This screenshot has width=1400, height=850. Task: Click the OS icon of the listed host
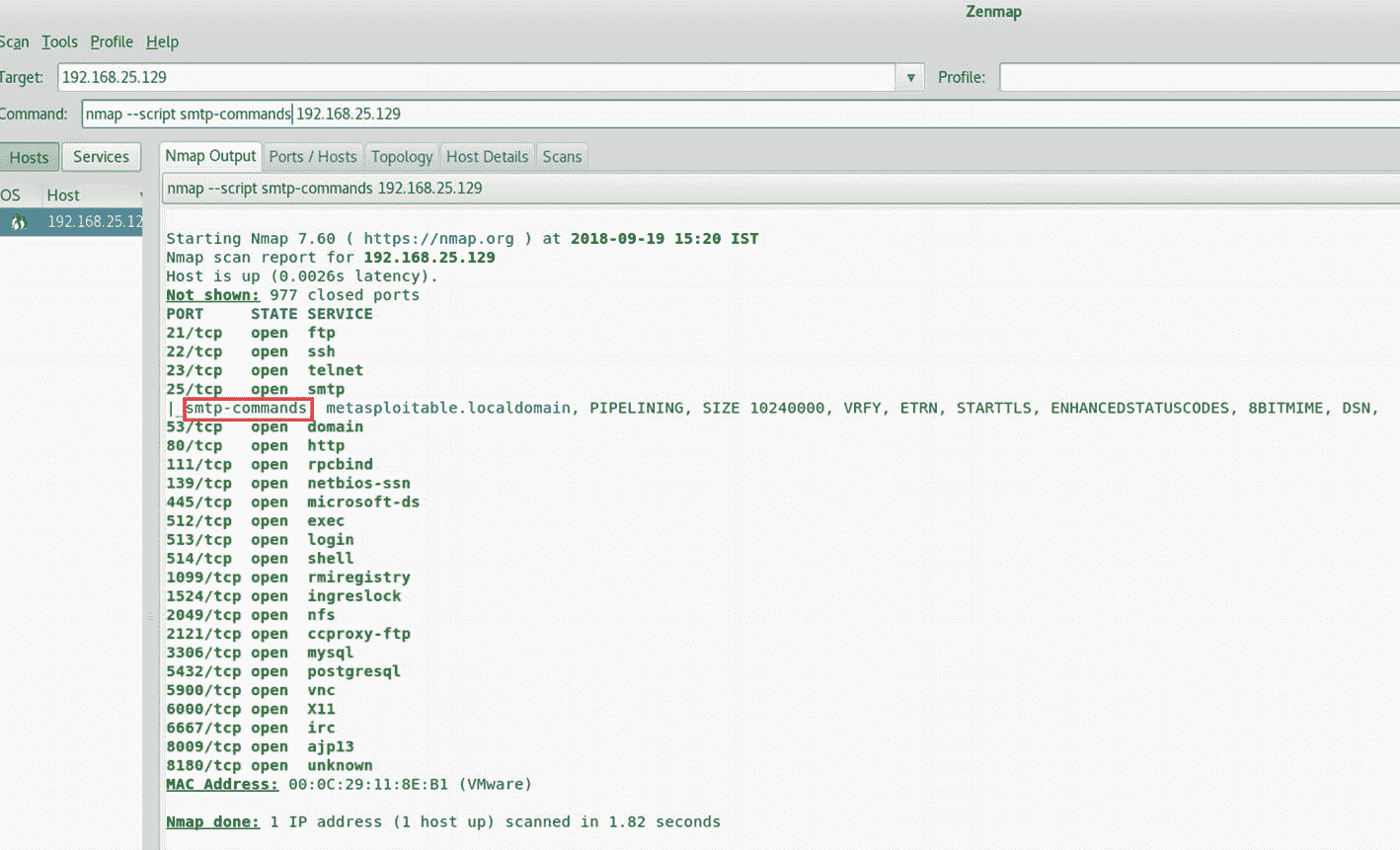(18, 222)
